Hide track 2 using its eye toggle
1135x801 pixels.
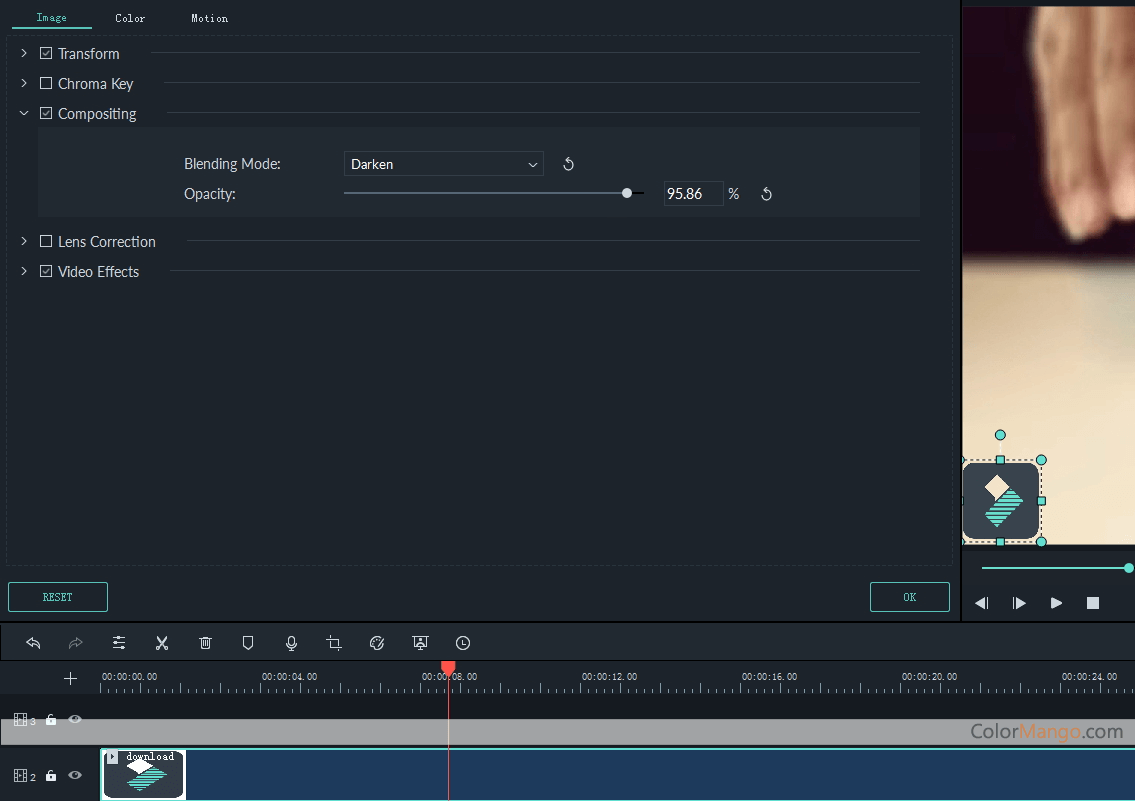74,775
